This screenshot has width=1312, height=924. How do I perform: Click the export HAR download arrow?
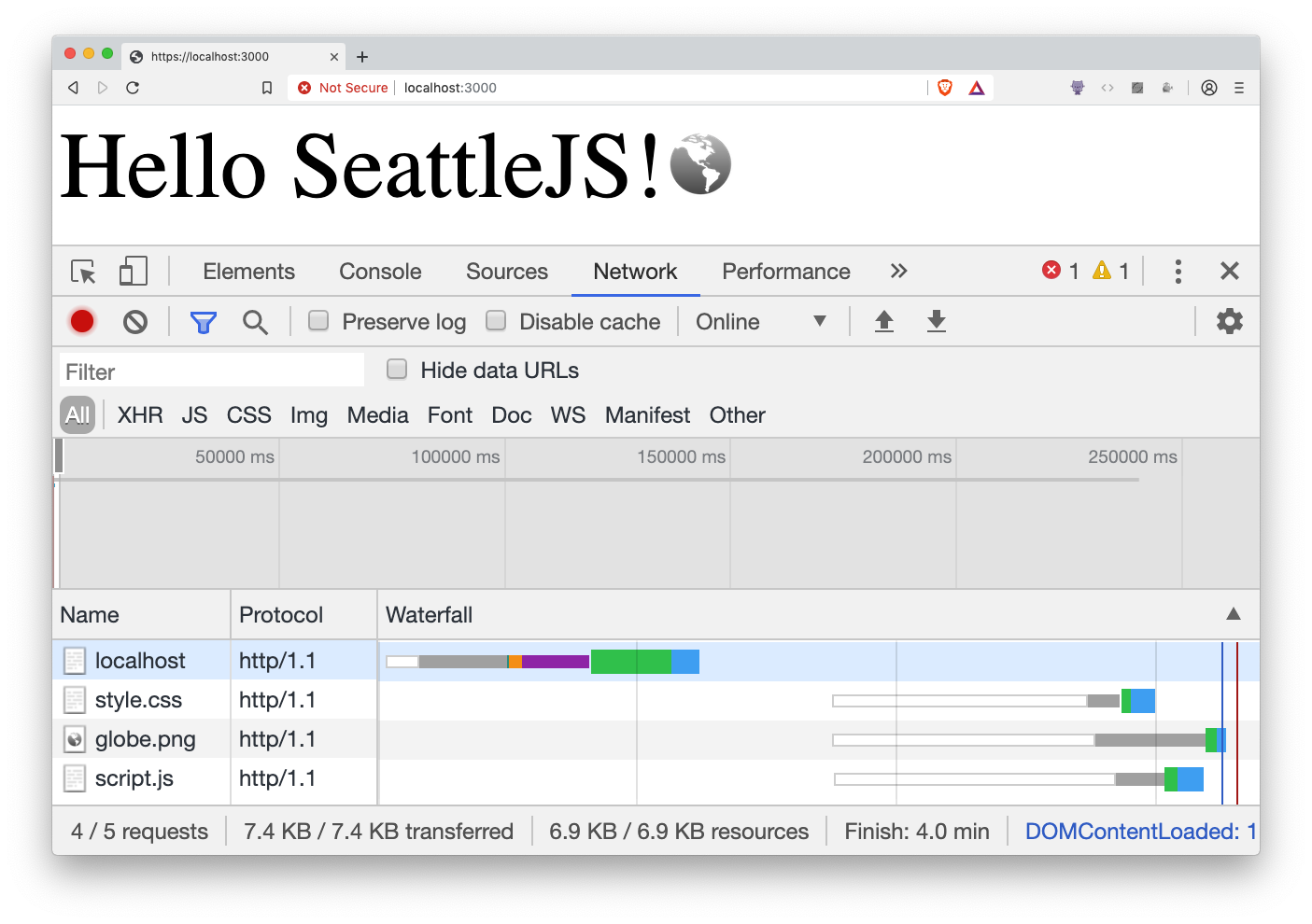pyautogui.click(x=936, y=322)
